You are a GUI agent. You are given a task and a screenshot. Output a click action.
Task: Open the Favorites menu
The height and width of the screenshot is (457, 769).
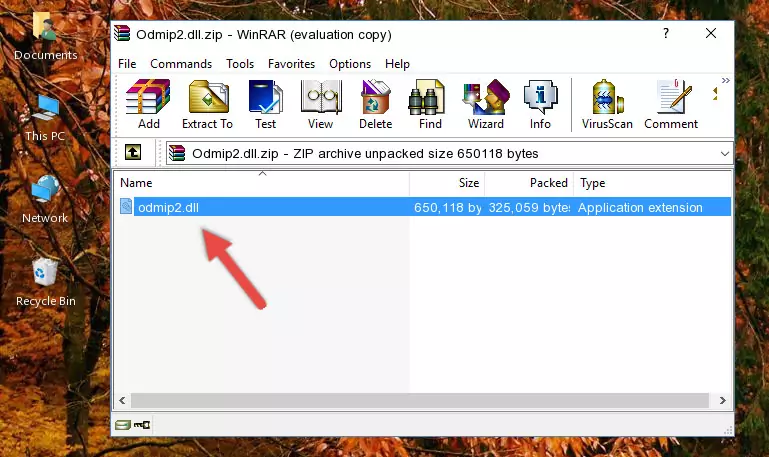click(x=291, y=64)
